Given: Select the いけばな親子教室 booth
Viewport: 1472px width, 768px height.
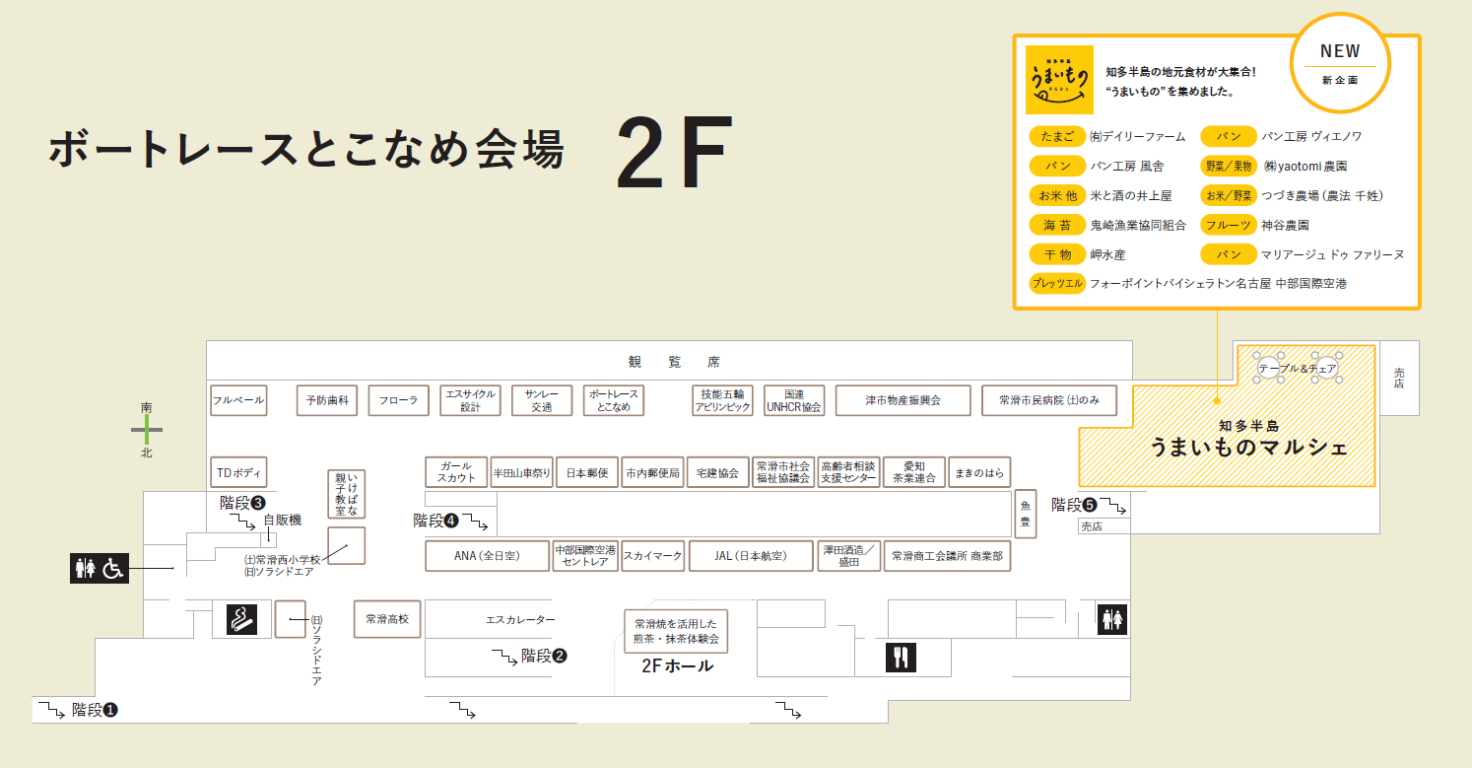Looking at the screenshot, I should click(346, 494).
